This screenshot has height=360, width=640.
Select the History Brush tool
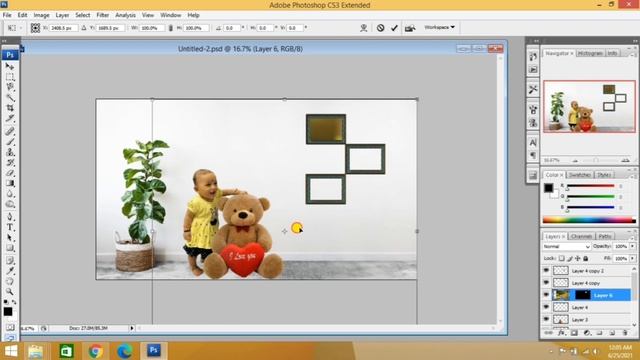pyautogui.click(x=10, y=162)
